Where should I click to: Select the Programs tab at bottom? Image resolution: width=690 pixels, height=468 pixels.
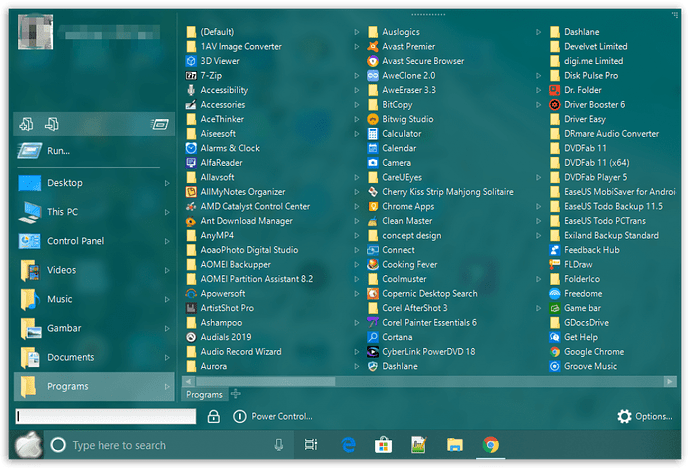pyautogui.click(x=204, y=395)
